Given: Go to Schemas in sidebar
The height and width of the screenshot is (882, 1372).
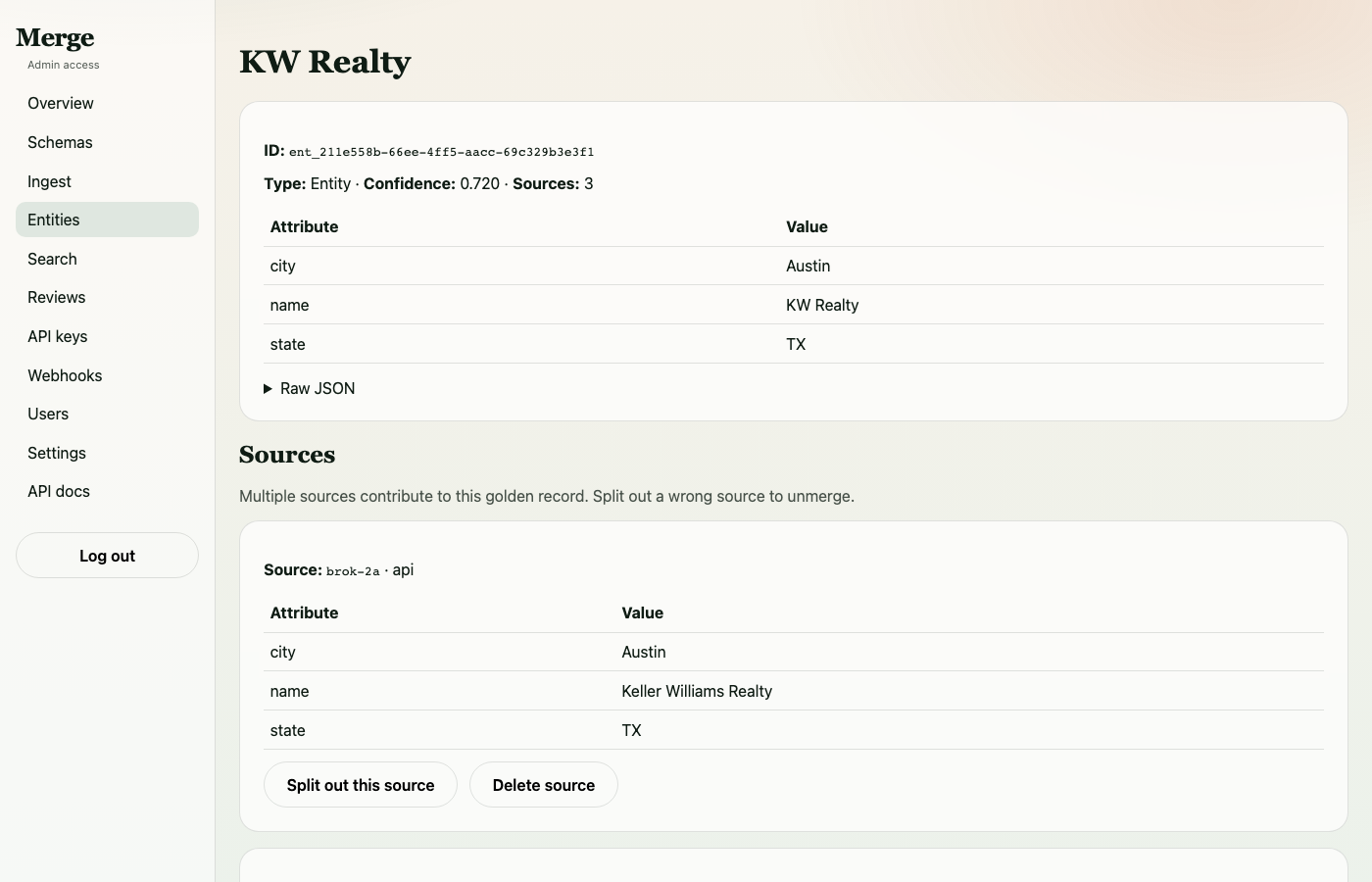Looking at the screenshot, I should coord(107,142).
